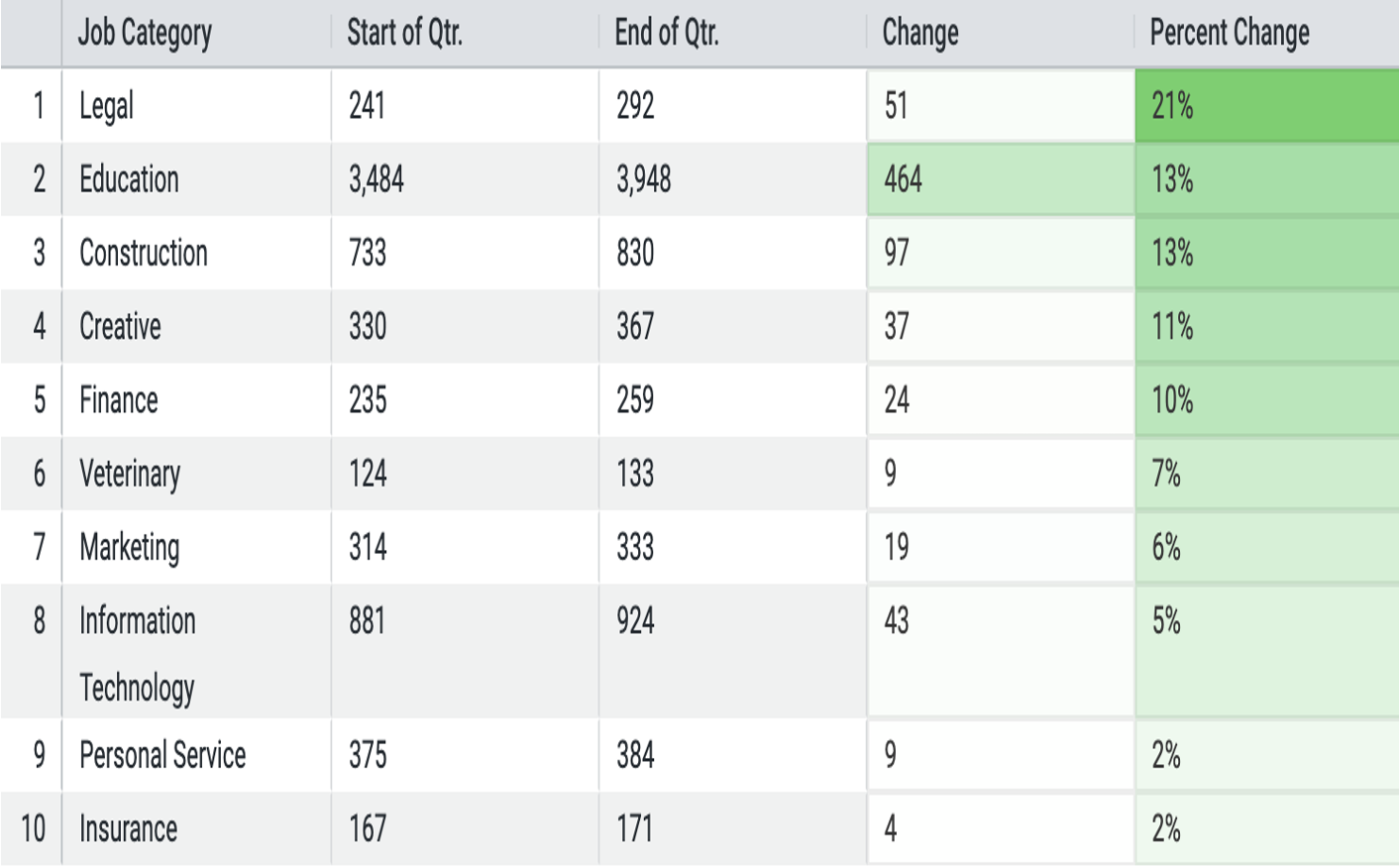Select Finance end of quarter value 259
Image resolution: width=1399 pixels, height=868 pixels.
(x=732, y=399)
